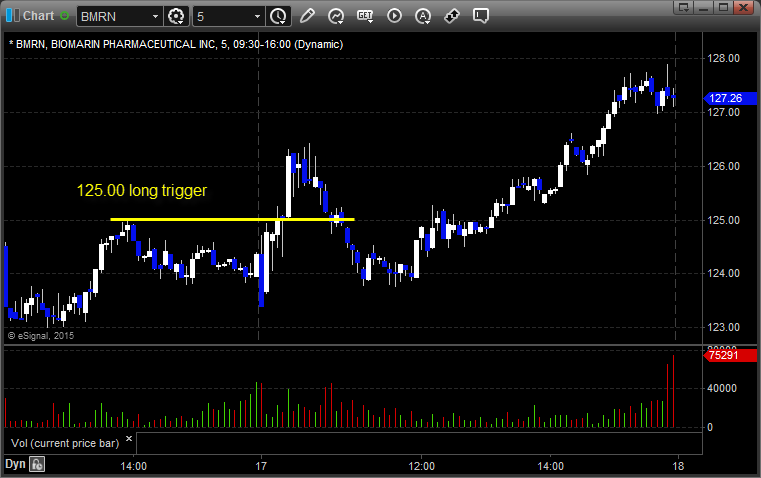This screenshot has height=478, width=761.
Task: Click the 17 date label on time axis
Action: click(x=261, y=466)
